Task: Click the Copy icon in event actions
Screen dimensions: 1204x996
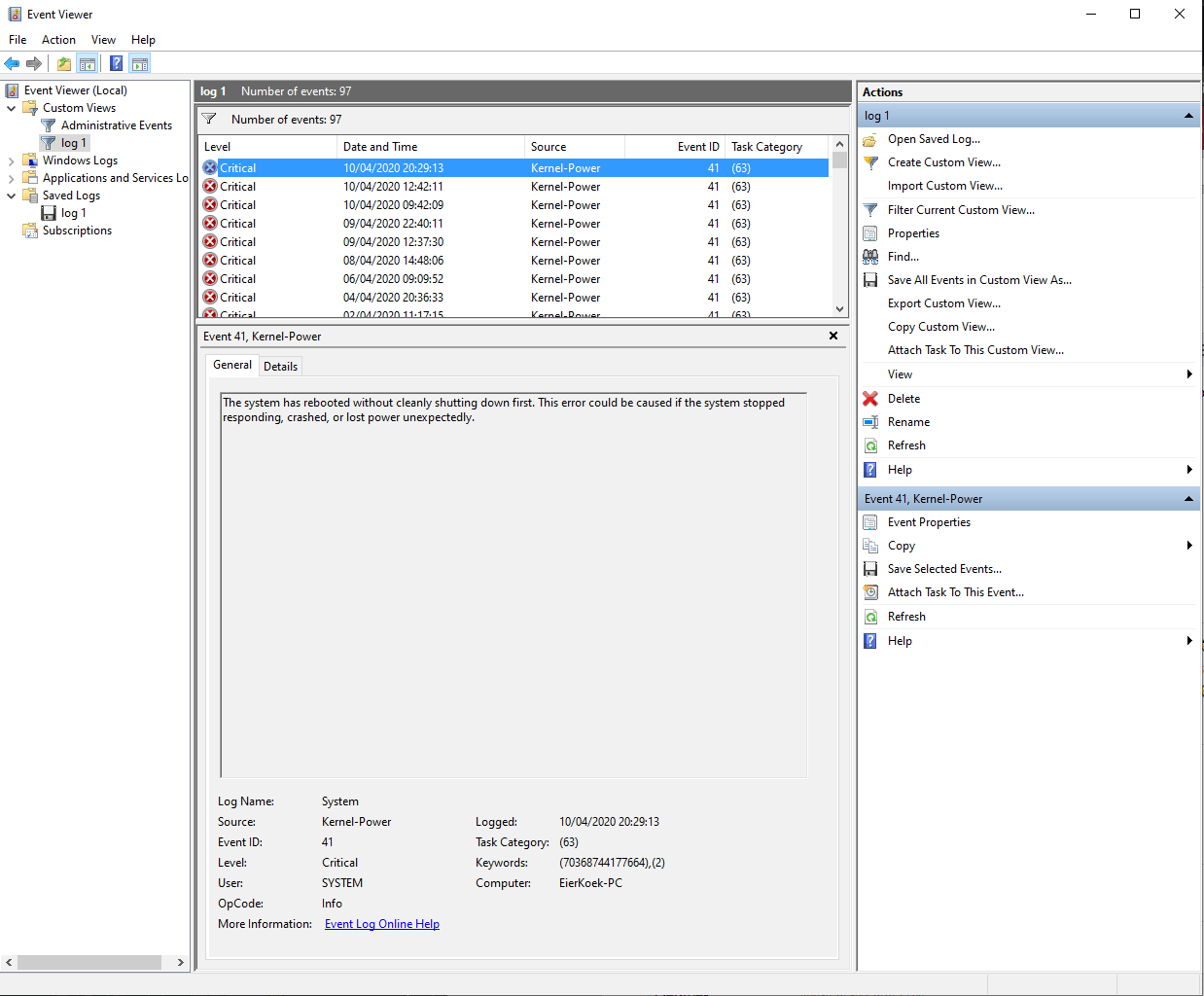Action: pos(870,546)
